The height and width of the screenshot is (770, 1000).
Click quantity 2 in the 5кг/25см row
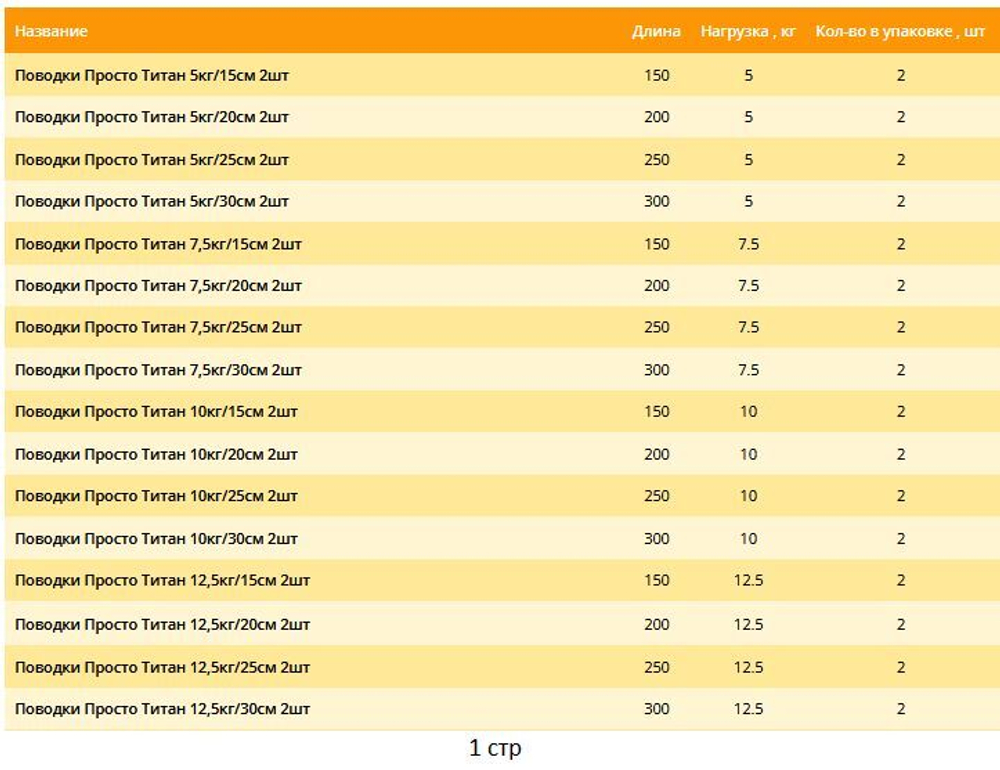pyautogui.click(x=901, y=159)
